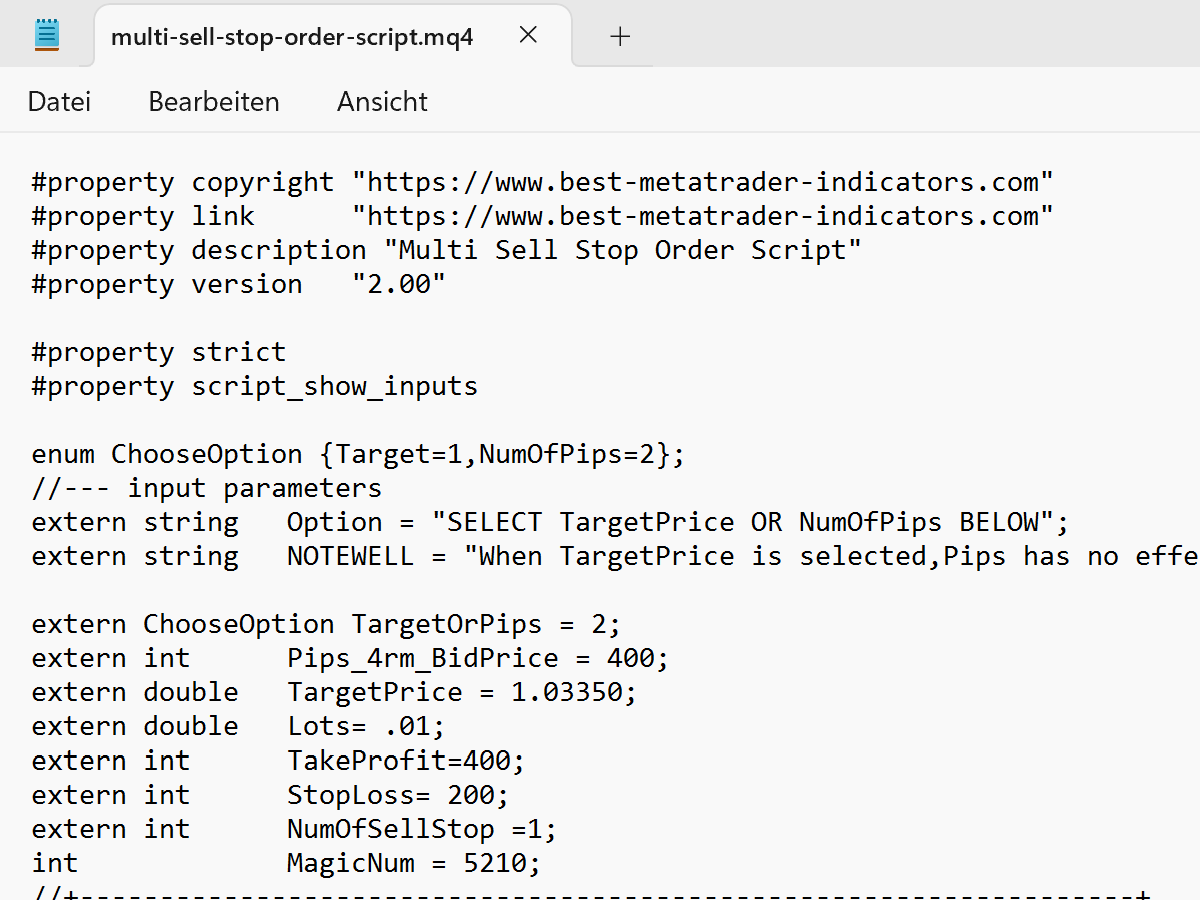Click the Notepad app icon in title bar
The height and width of the screenshot is (900, 1200).
[46, 35]
